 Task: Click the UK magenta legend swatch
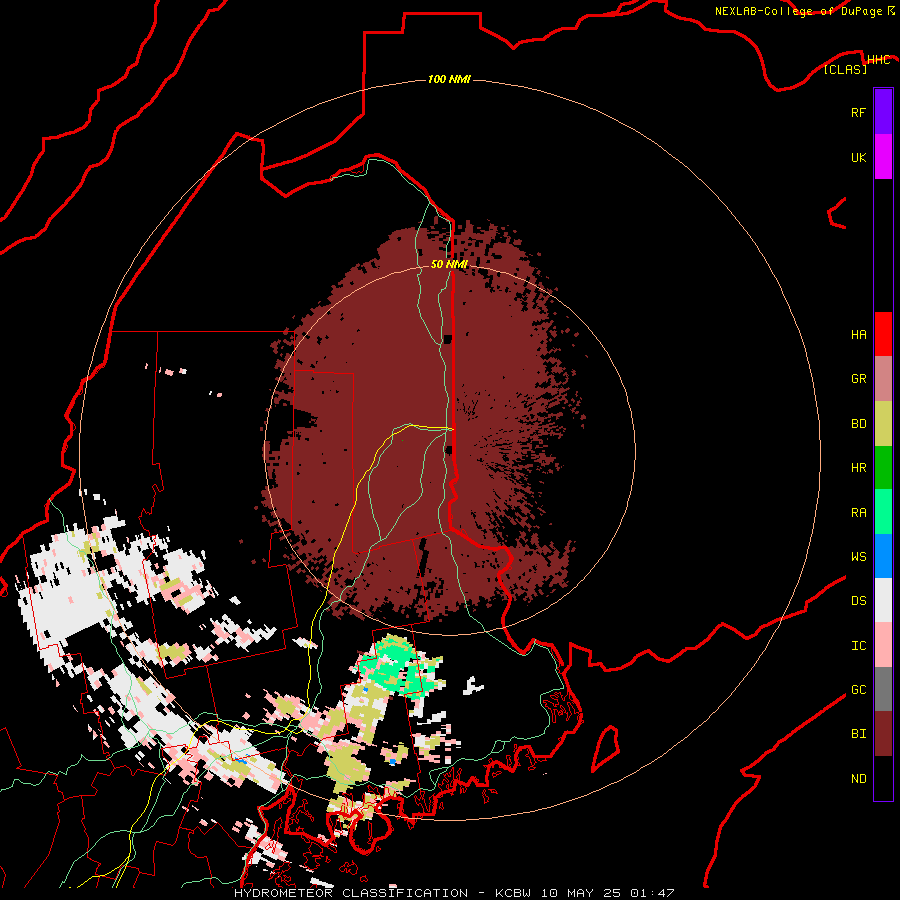883,157
